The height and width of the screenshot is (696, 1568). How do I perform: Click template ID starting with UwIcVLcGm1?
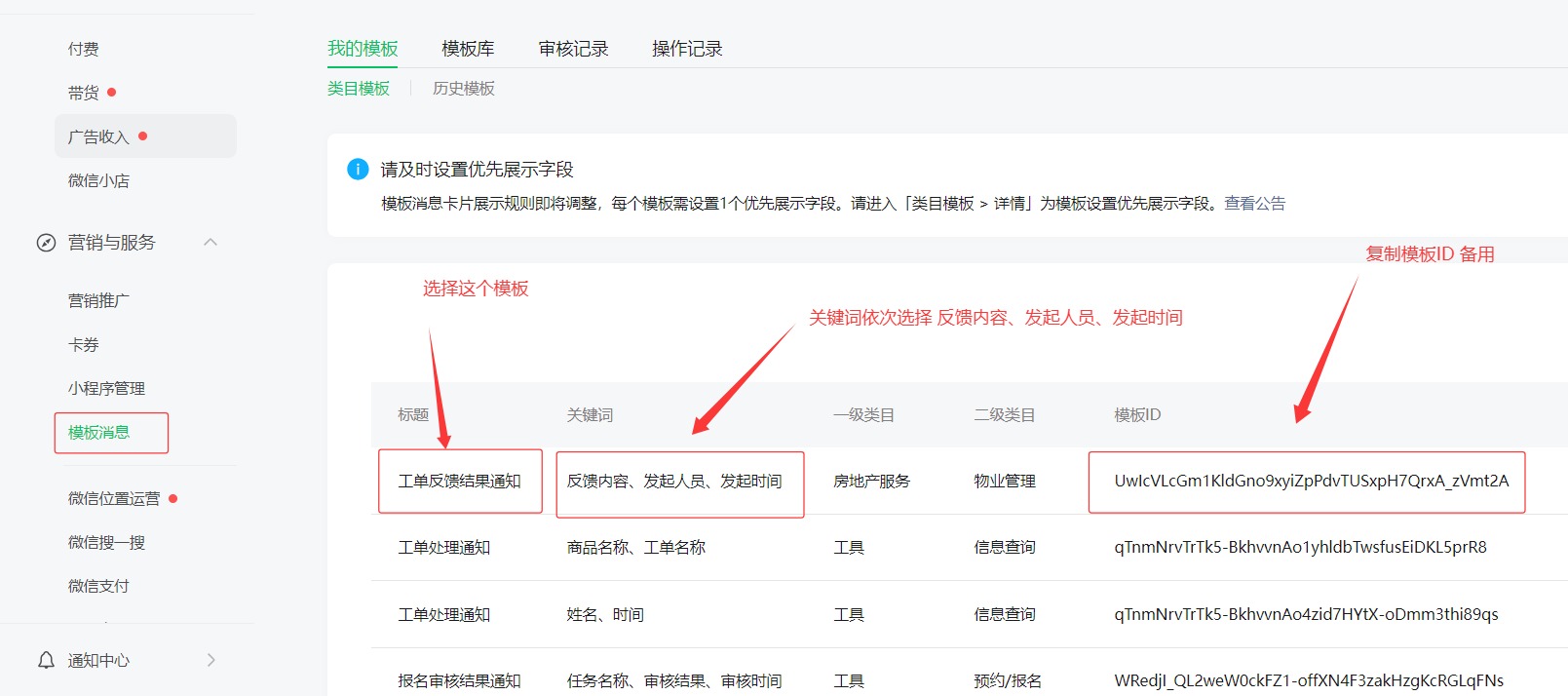point(1312,481)
